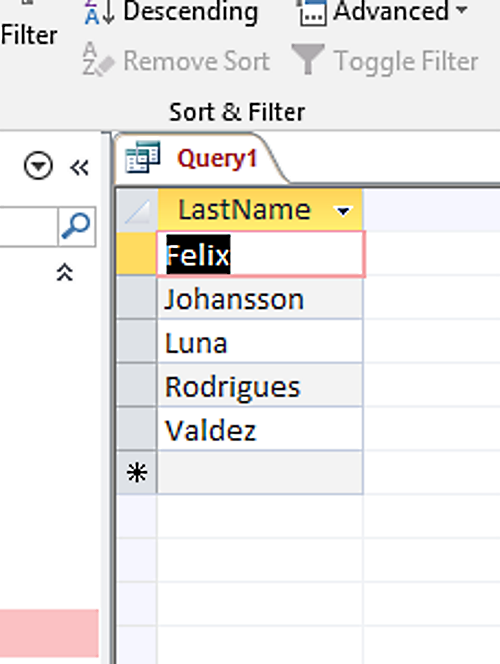The image size is (500, 664).
Task: Click the empty new record cell
Action: 260,473
